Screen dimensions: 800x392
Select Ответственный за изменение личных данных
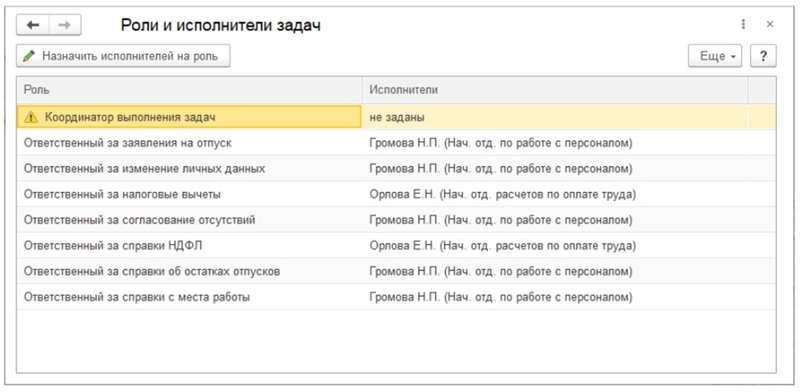click(396, 168)
